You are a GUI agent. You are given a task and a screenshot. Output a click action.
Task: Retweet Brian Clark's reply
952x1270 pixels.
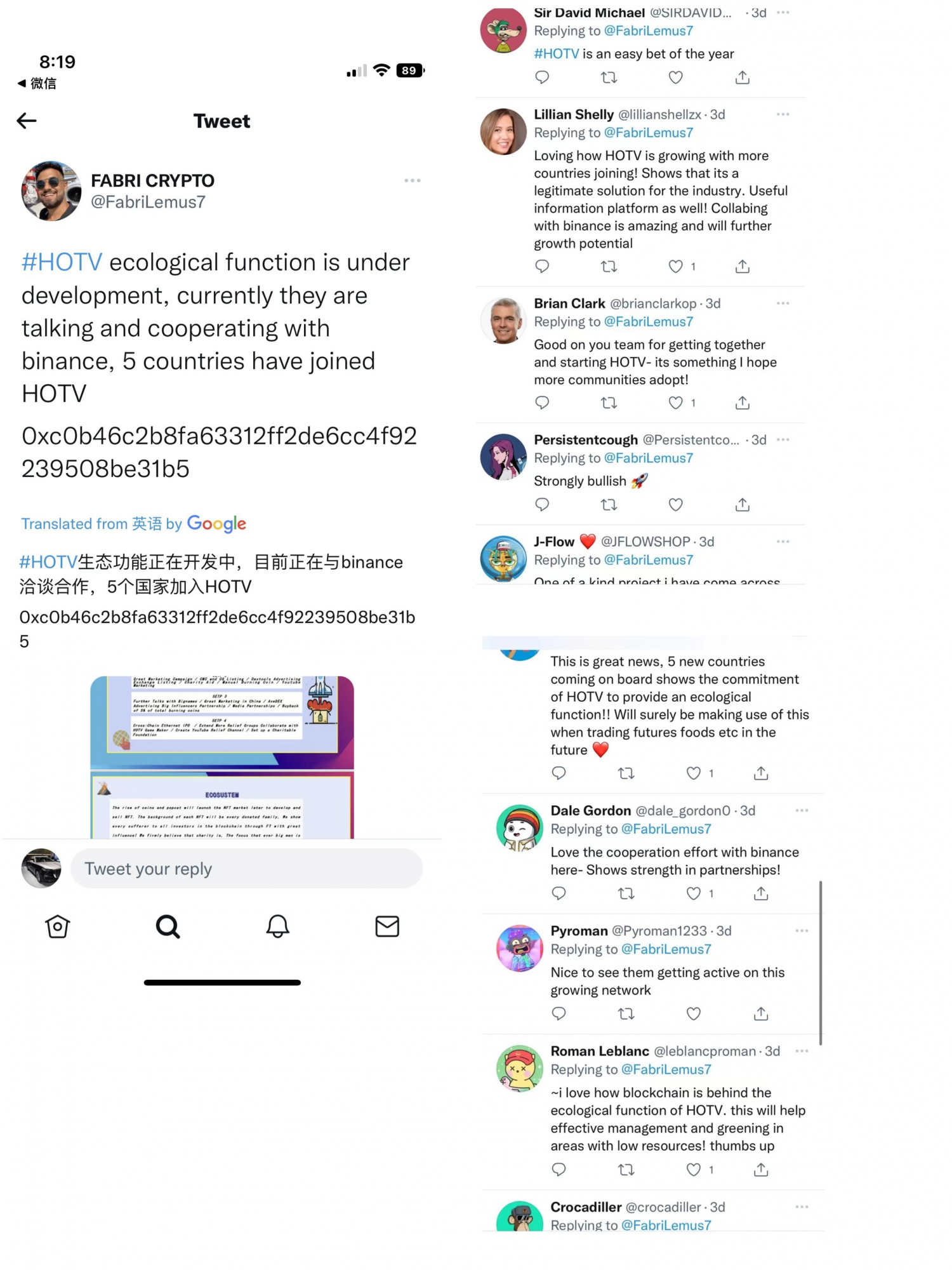(x=609, y=403)
